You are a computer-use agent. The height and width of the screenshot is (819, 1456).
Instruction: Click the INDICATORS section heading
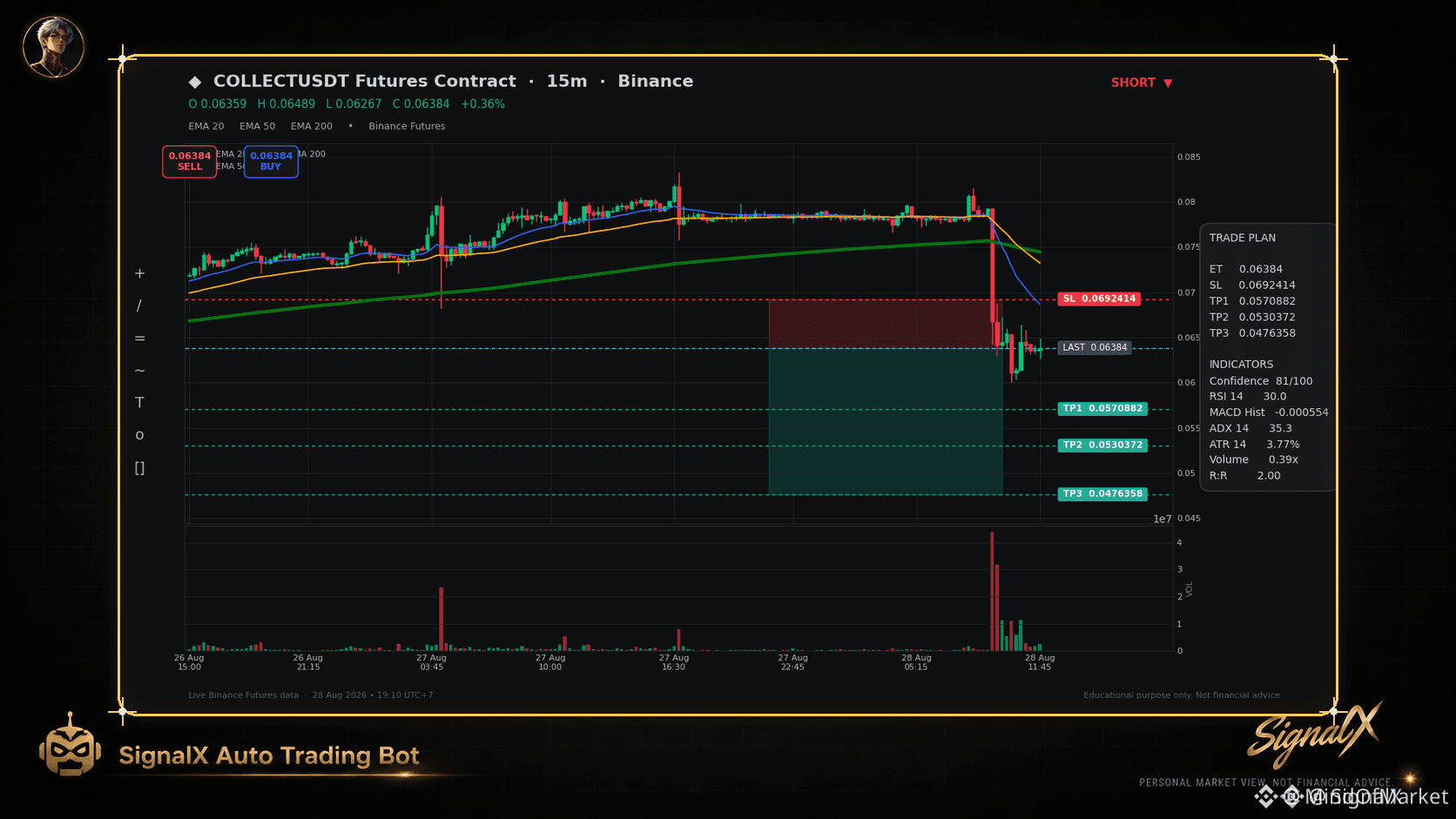click(1241, 364)
